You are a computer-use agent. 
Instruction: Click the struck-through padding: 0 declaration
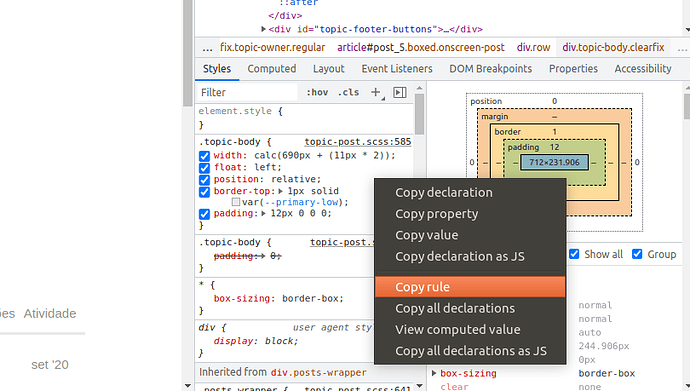(x=247, y=256)
